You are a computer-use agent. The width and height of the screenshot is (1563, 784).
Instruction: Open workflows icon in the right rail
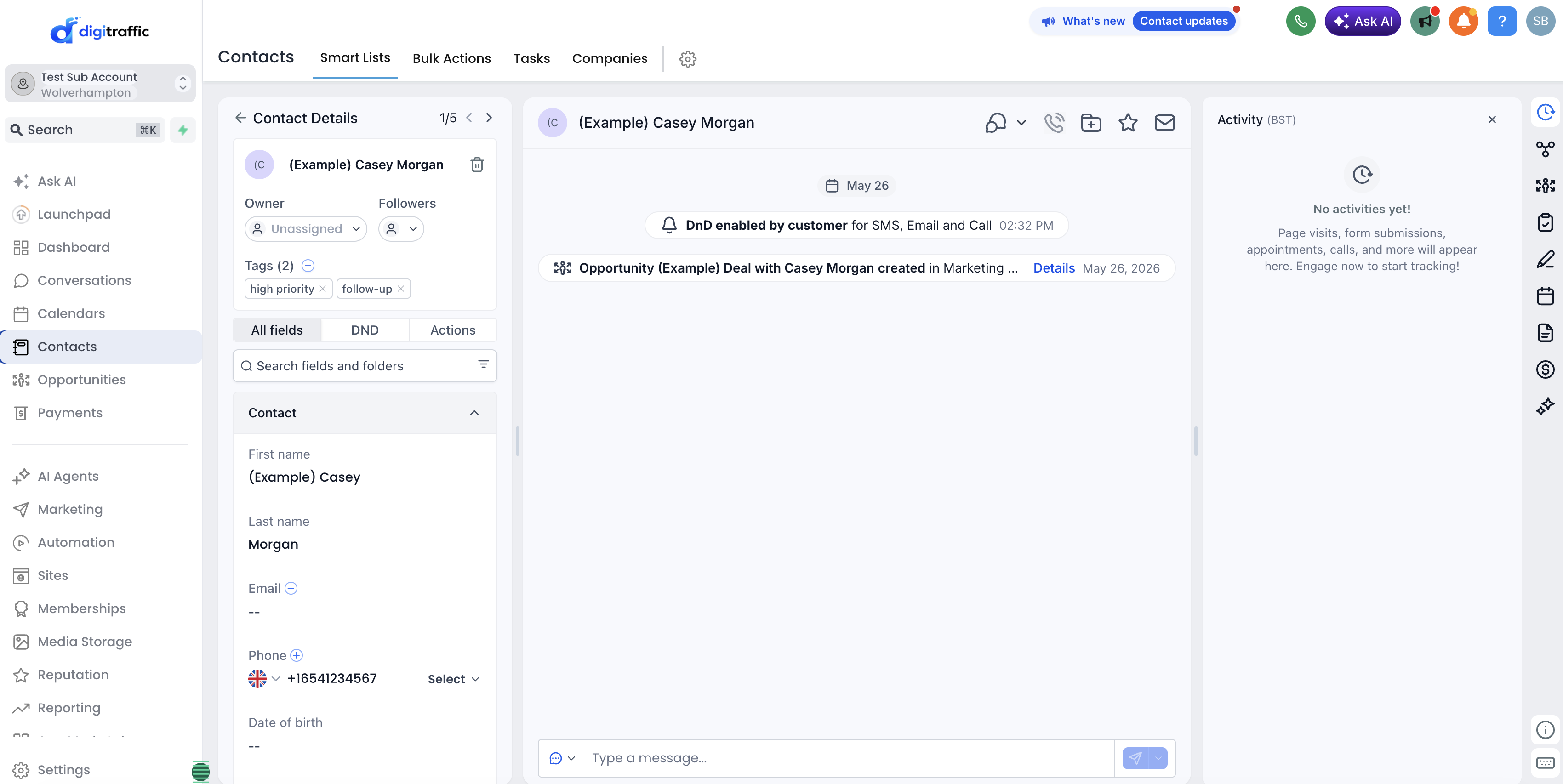1545,148
